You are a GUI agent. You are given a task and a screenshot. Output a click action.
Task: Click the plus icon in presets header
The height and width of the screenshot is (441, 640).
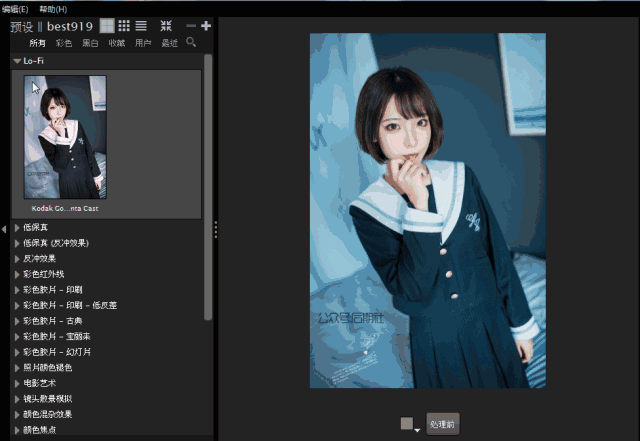pos(206,26)
